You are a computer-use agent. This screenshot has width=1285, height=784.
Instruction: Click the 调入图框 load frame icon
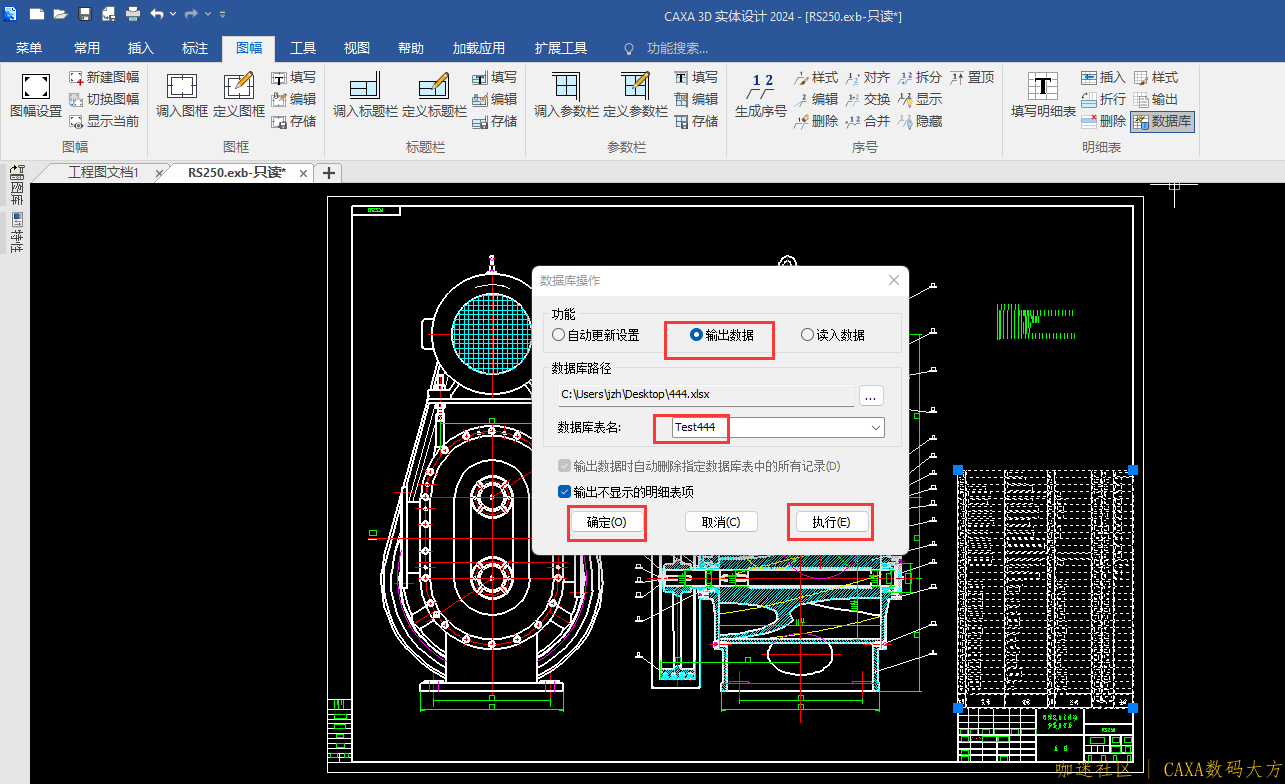[x=181, y=88]
